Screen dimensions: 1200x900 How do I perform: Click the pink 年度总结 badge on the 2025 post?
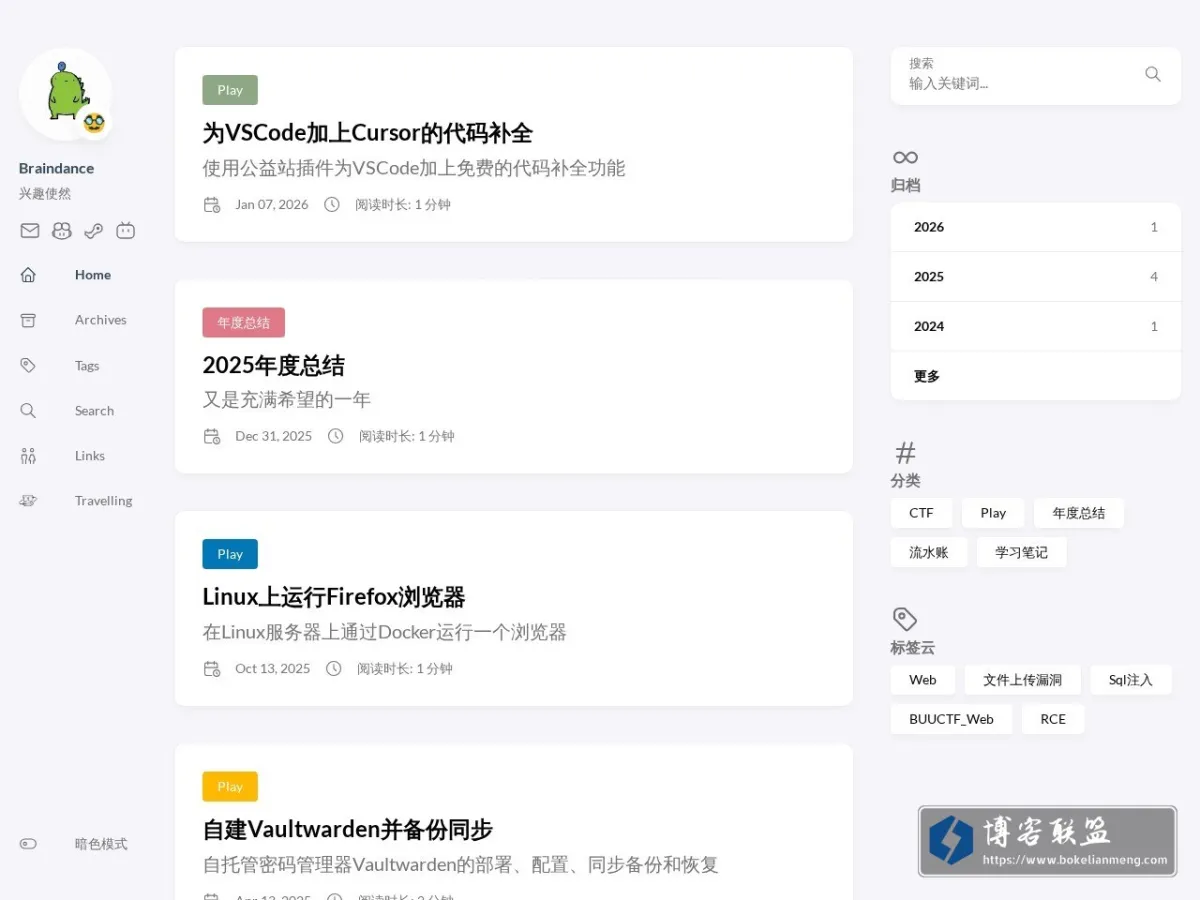coord(244,322)
